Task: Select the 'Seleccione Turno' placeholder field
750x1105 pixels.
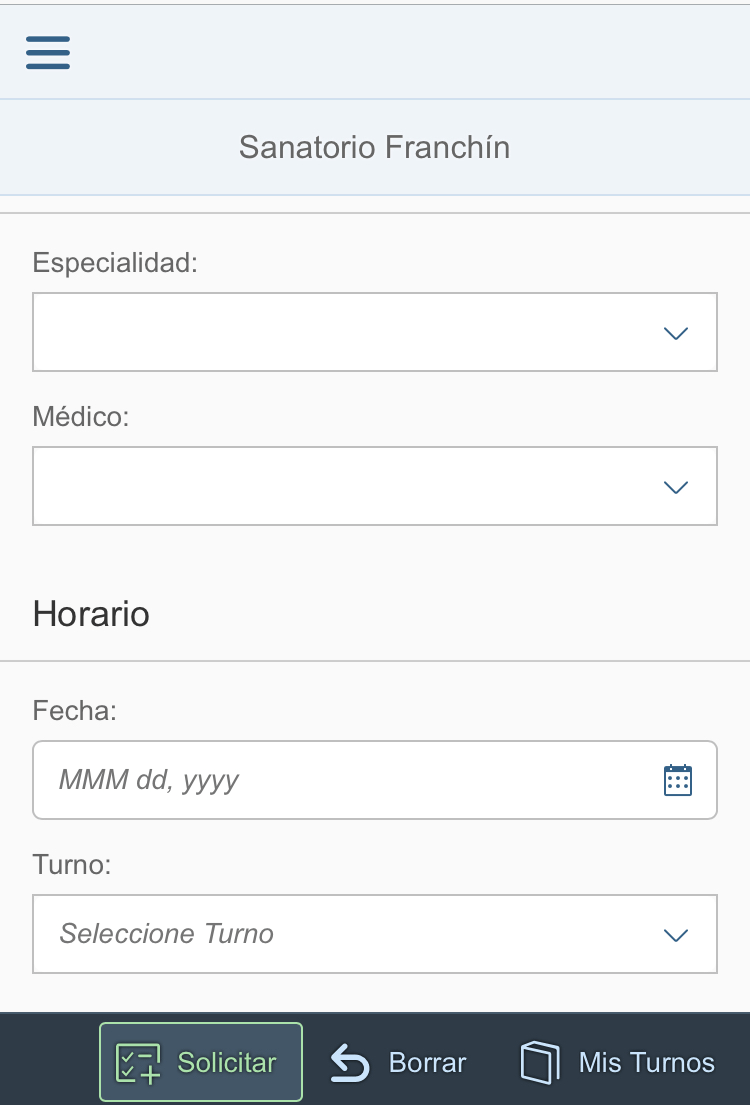Action: 375,934
